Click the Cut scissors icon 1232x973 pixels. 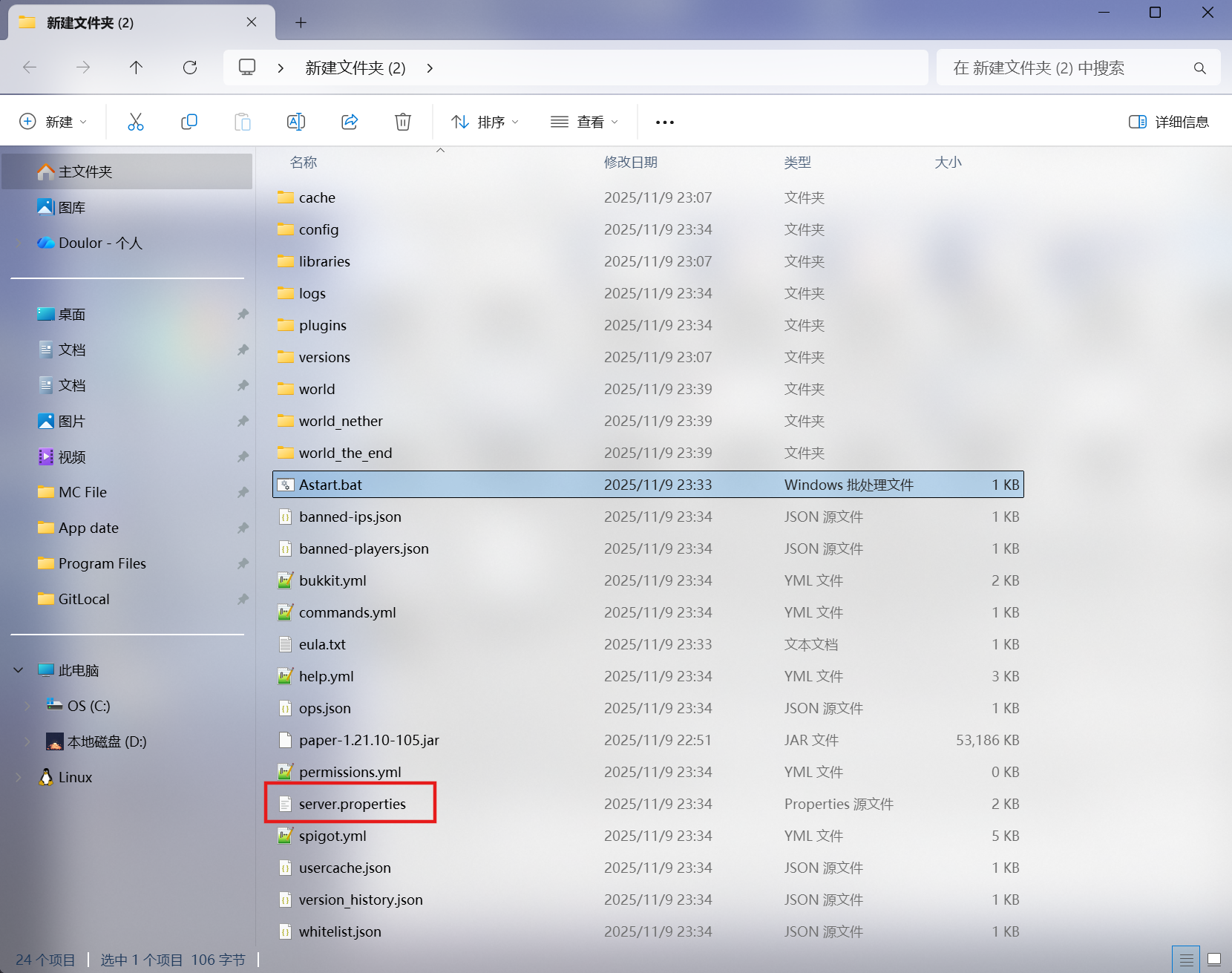point(135,122)
